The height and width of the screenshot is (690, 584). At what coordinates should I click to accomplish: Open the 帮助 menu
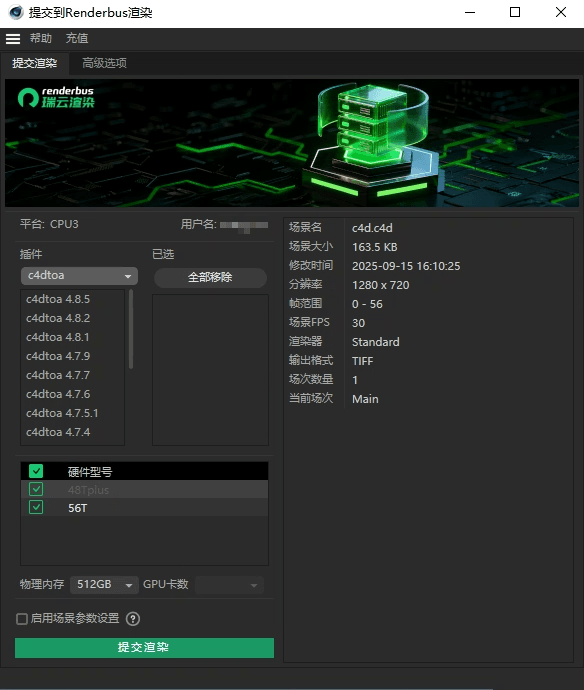41,38
